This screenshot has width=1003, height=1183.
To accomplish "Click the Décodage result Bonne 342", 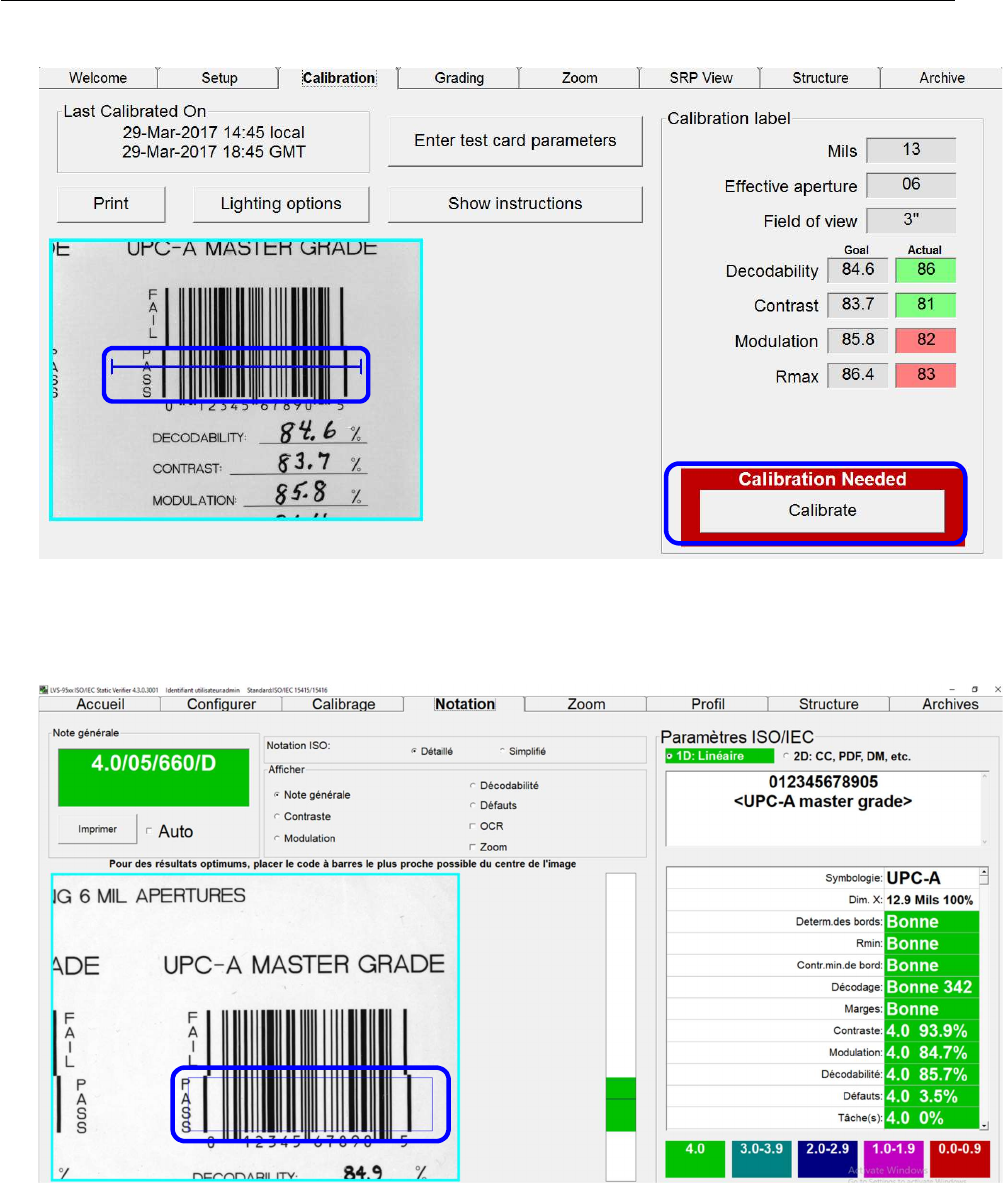I will pyautogui.click(x=931, y=987).
